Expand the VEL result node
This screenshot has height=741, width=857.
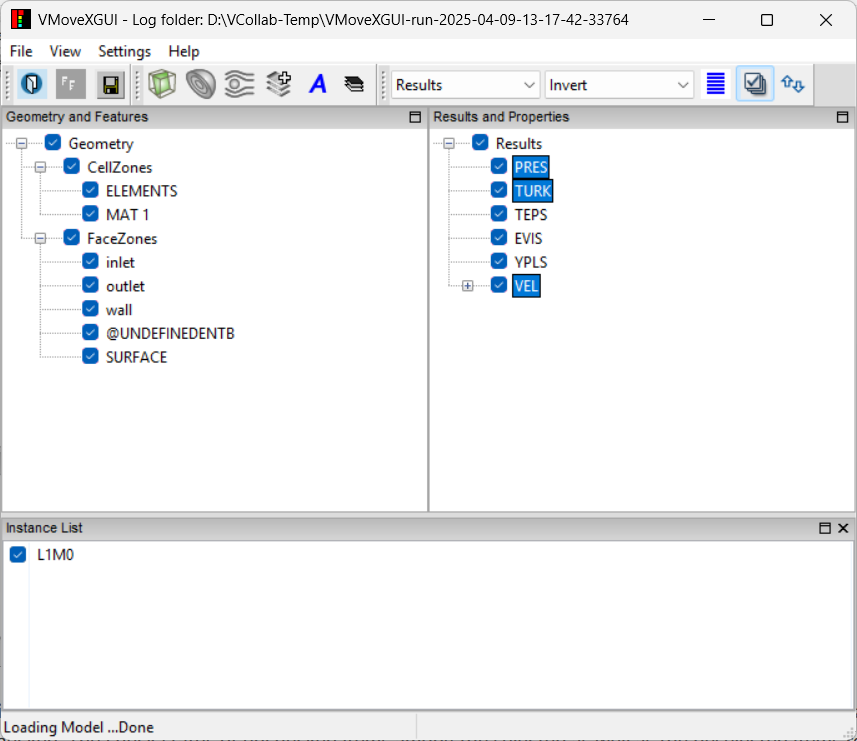467,286
